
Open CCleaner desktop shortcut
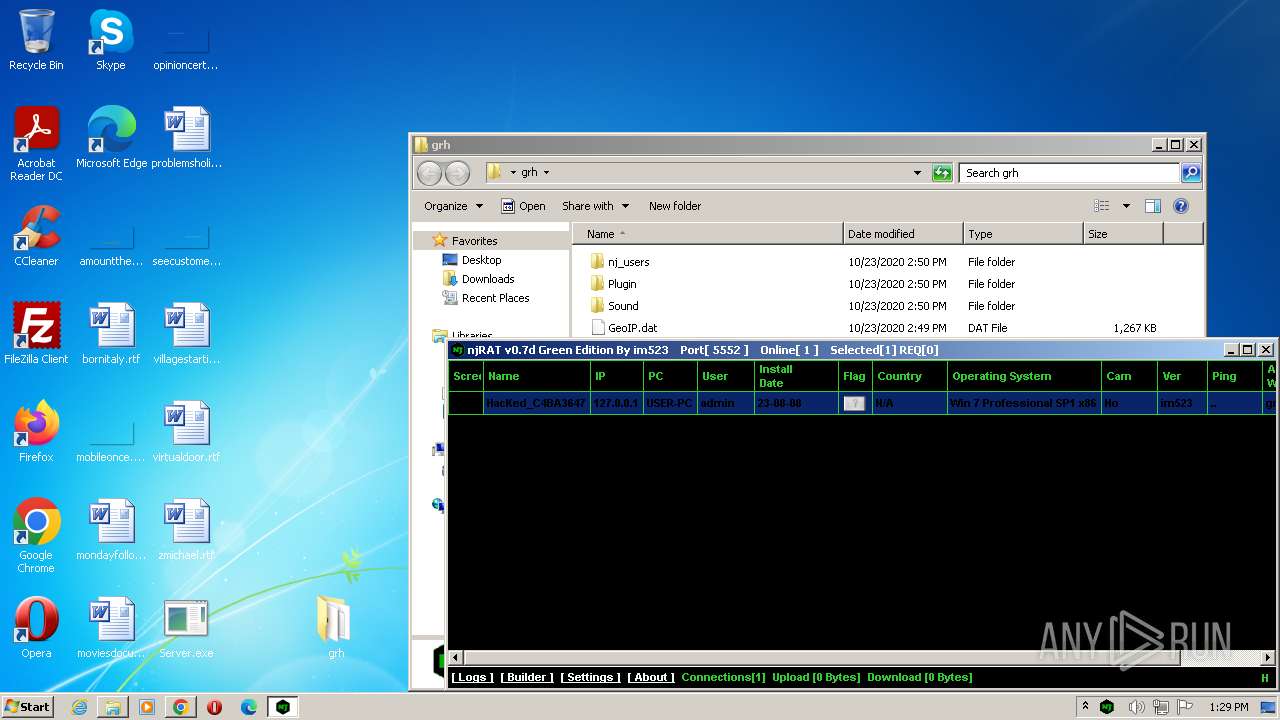pos(36,236)
